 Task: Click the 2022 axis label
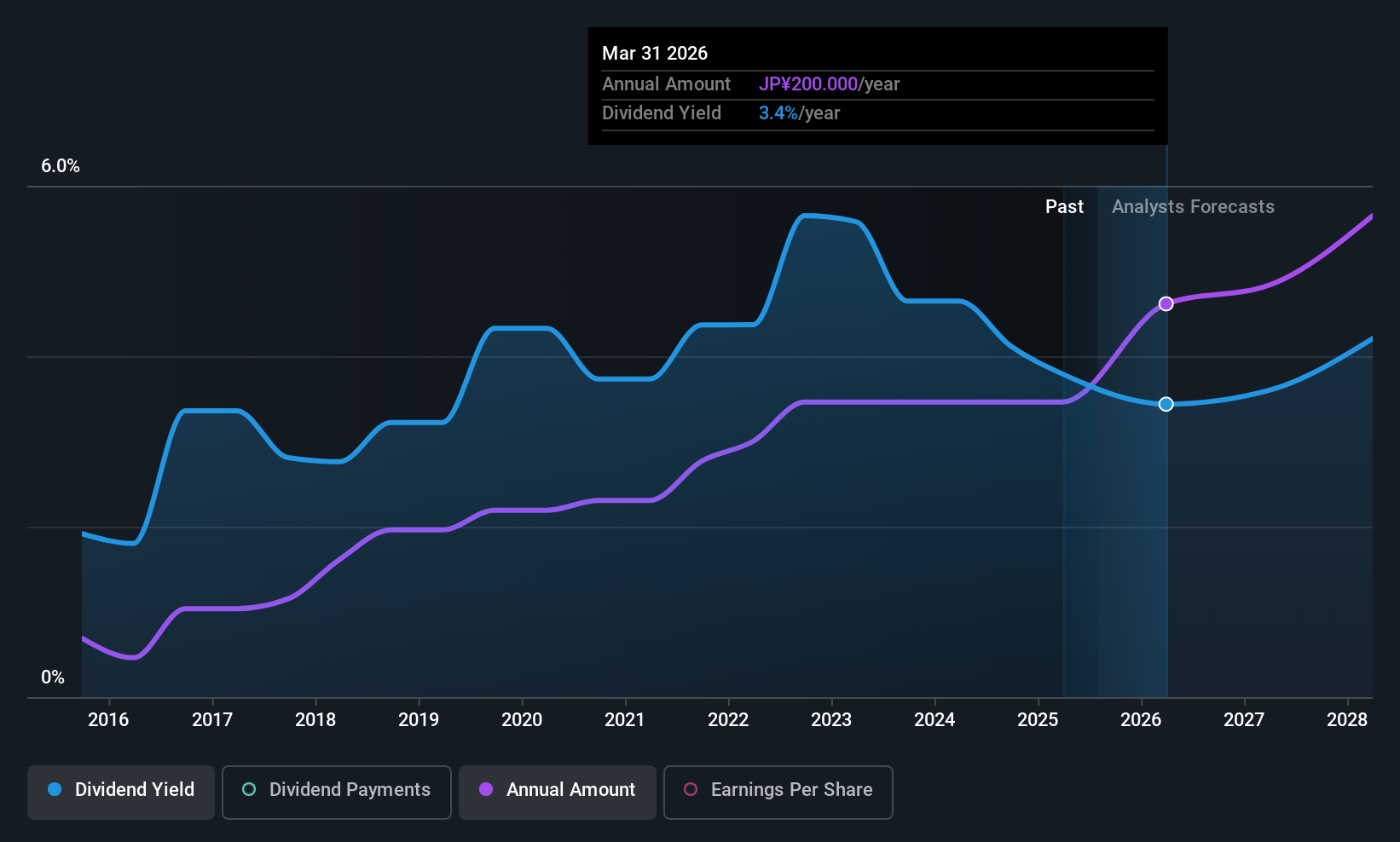(728, 720)
